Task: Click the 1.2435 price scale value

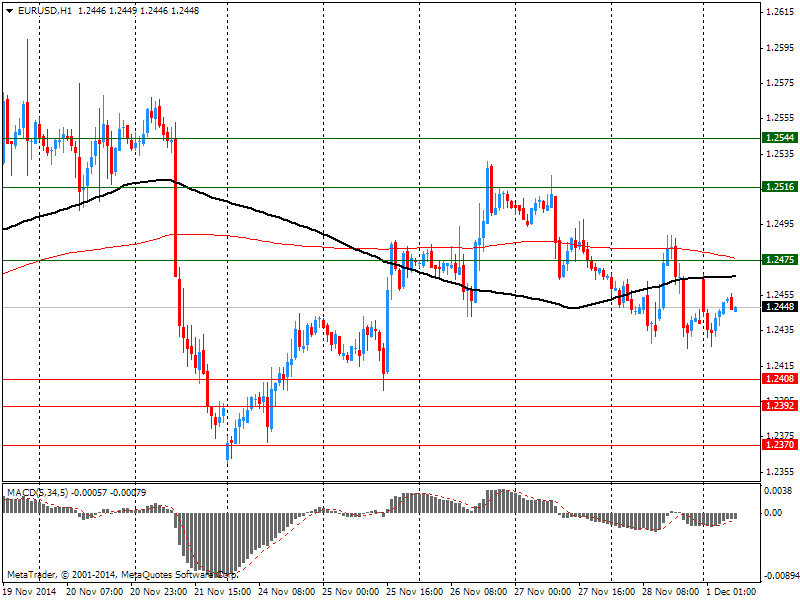Action: coord(780,330)
